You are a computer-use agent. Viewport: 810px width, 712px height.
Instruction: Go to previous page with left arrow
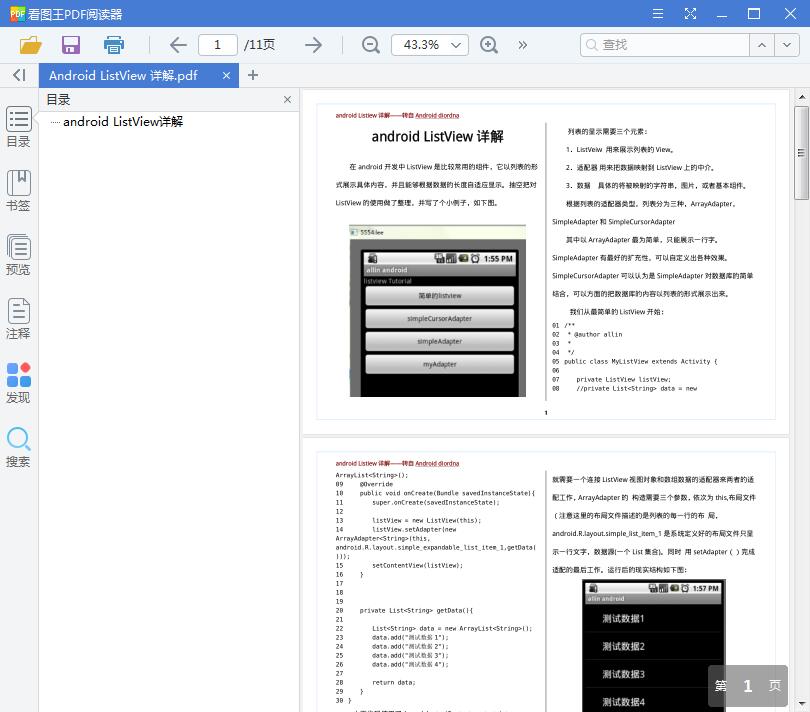coord(177,45)
